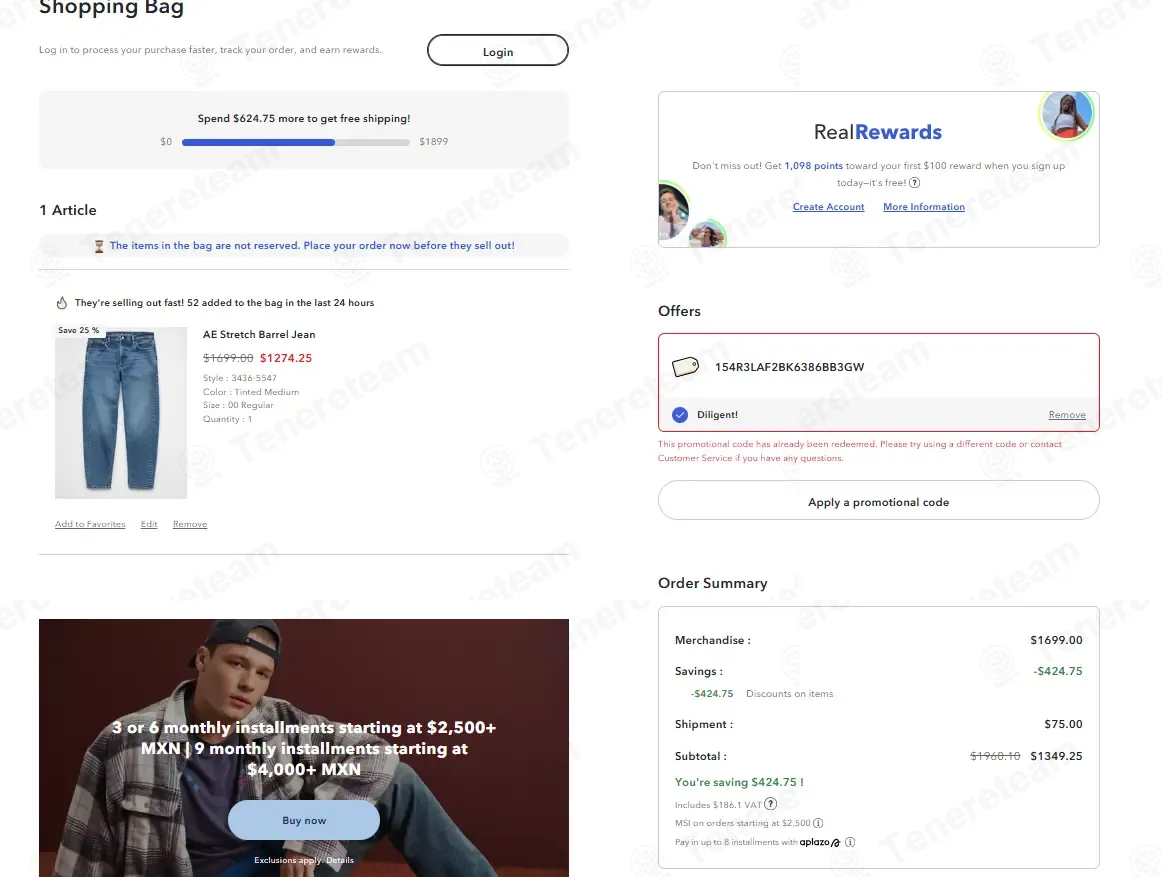Add the jeans to Favorites
Screen dimensions: 1162x877
coord(90,524)
